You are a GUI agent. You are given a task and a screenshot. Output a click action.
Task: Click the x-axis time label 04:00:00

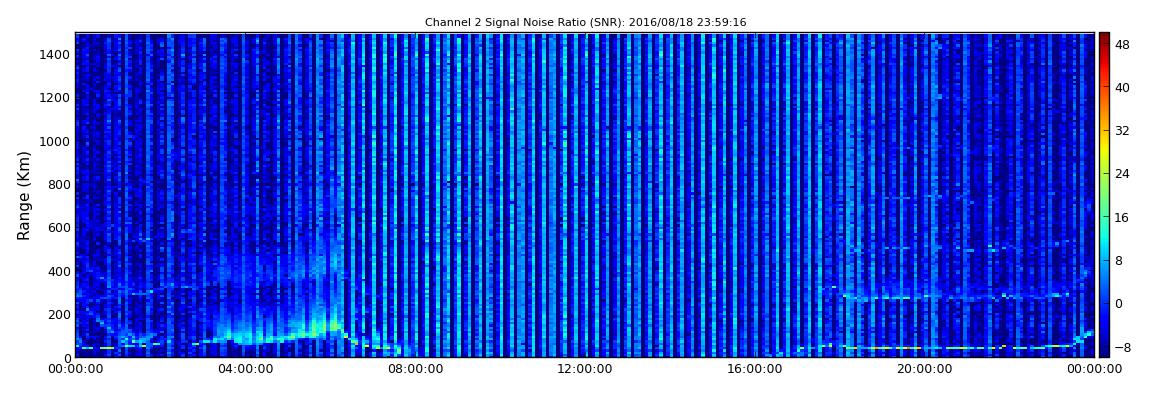[x=246, y=370]
